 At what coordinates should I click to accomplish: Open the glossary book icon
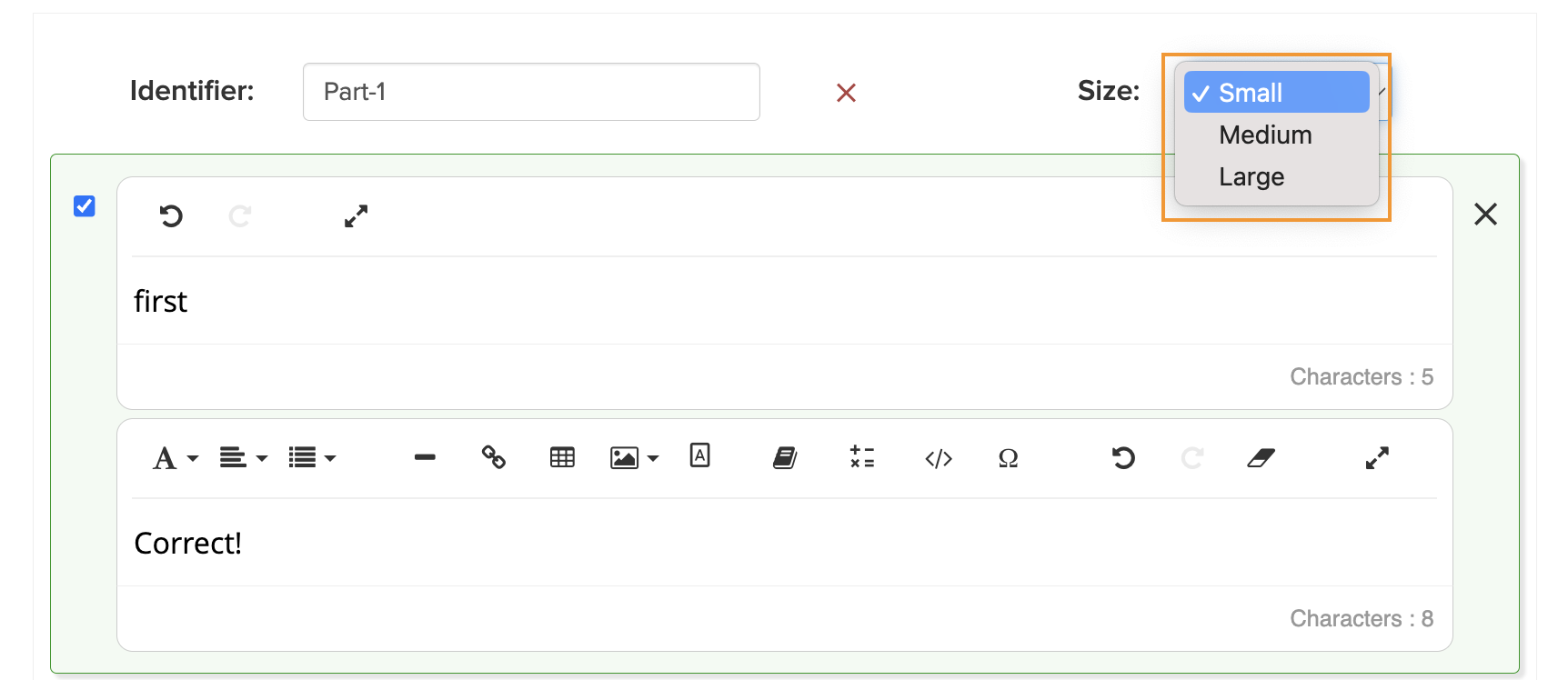(x=785, y=457)
